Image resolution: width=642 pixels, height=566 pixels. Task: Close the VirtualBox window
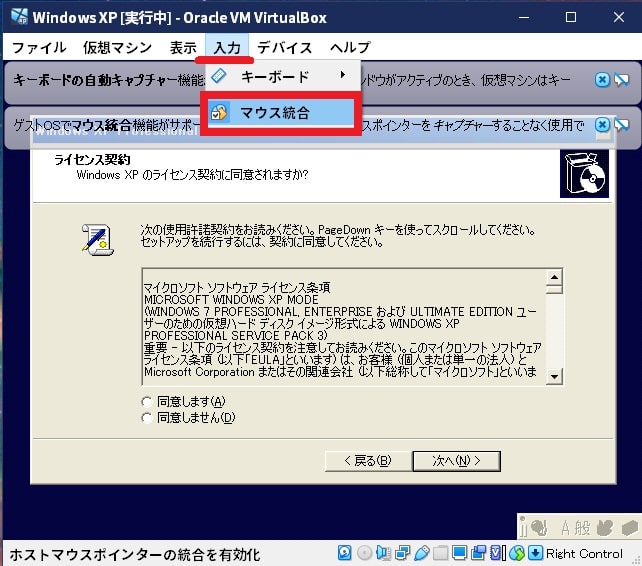[x=619, y=17]
